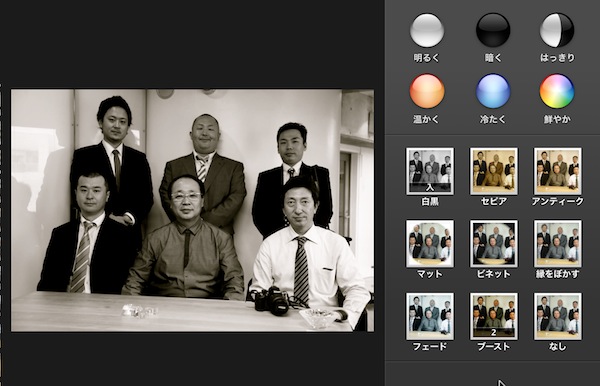Click the half-black はっきり (Contrast) orb
The height and width of the screenshot is (386, 600).
[557, 30]
